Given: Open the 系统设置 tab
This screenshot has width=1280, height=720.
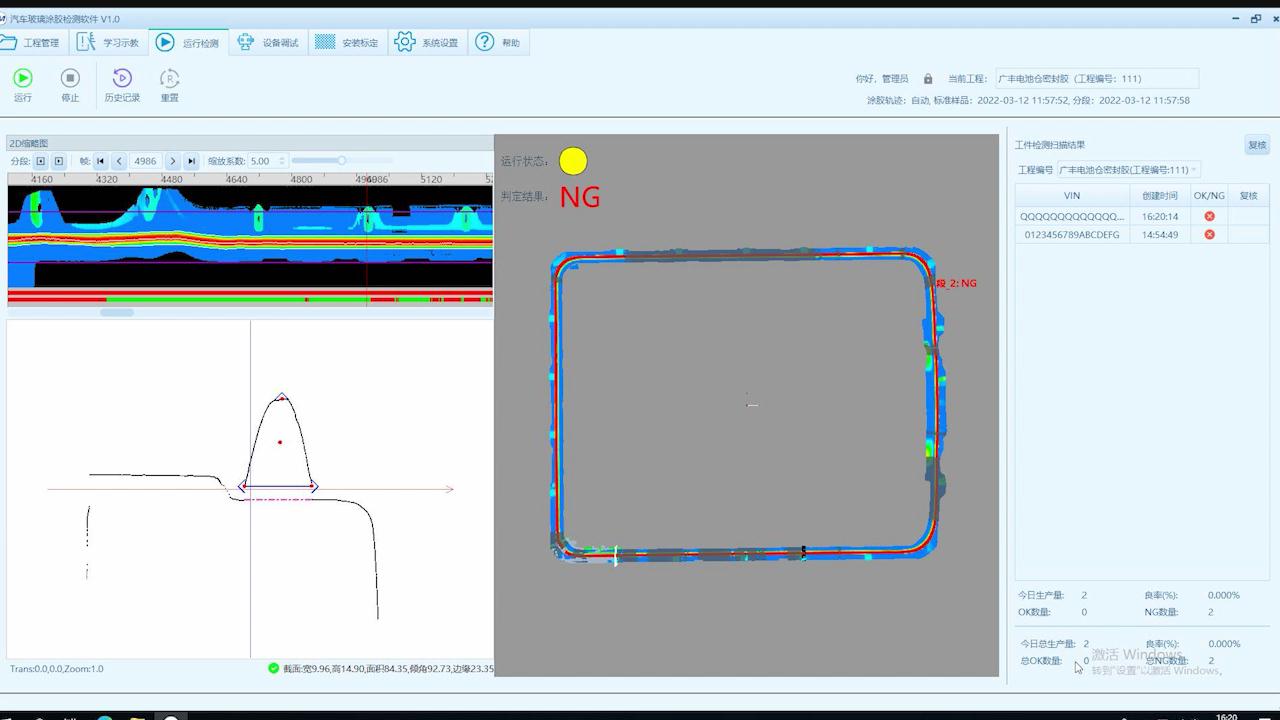Looking at the screenshot, I should pos(428,42).
